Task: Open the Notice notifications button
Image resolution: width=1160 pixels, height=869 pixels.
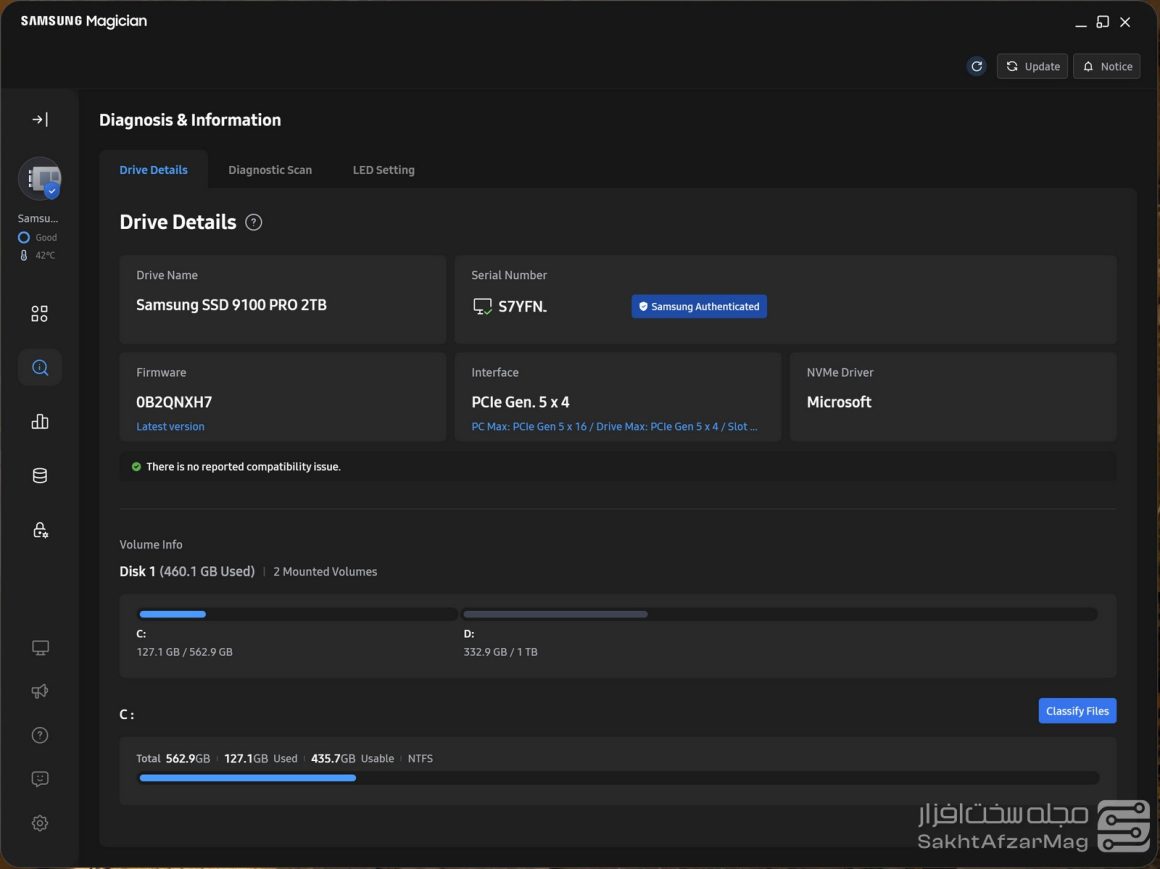Action: point(1106,66)
